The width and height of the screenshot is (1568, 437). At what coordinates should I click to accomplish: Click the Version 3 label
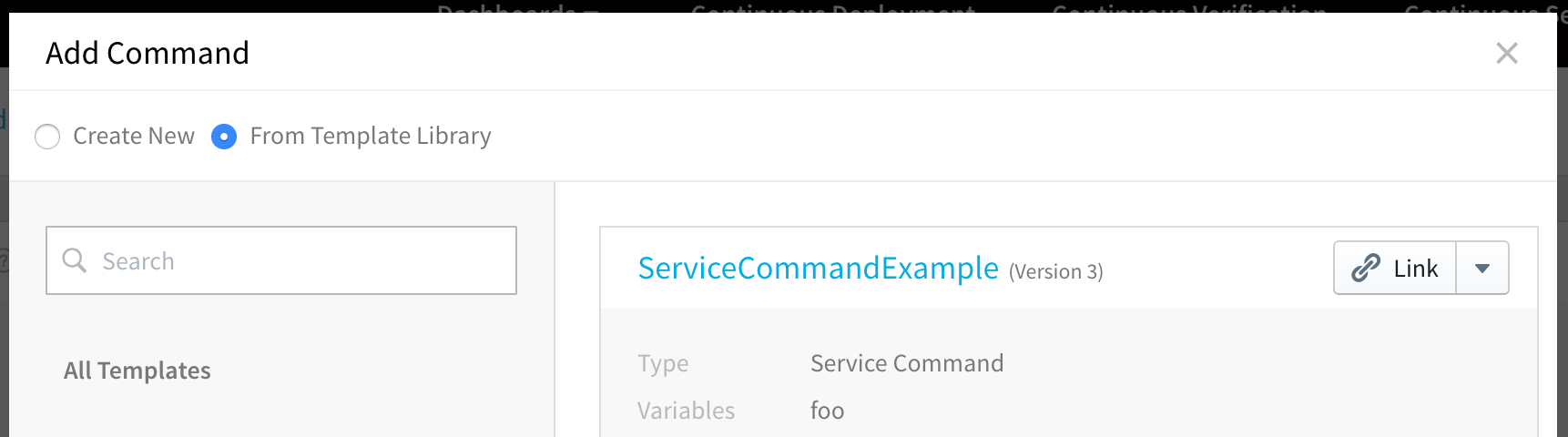point(1056,271)
